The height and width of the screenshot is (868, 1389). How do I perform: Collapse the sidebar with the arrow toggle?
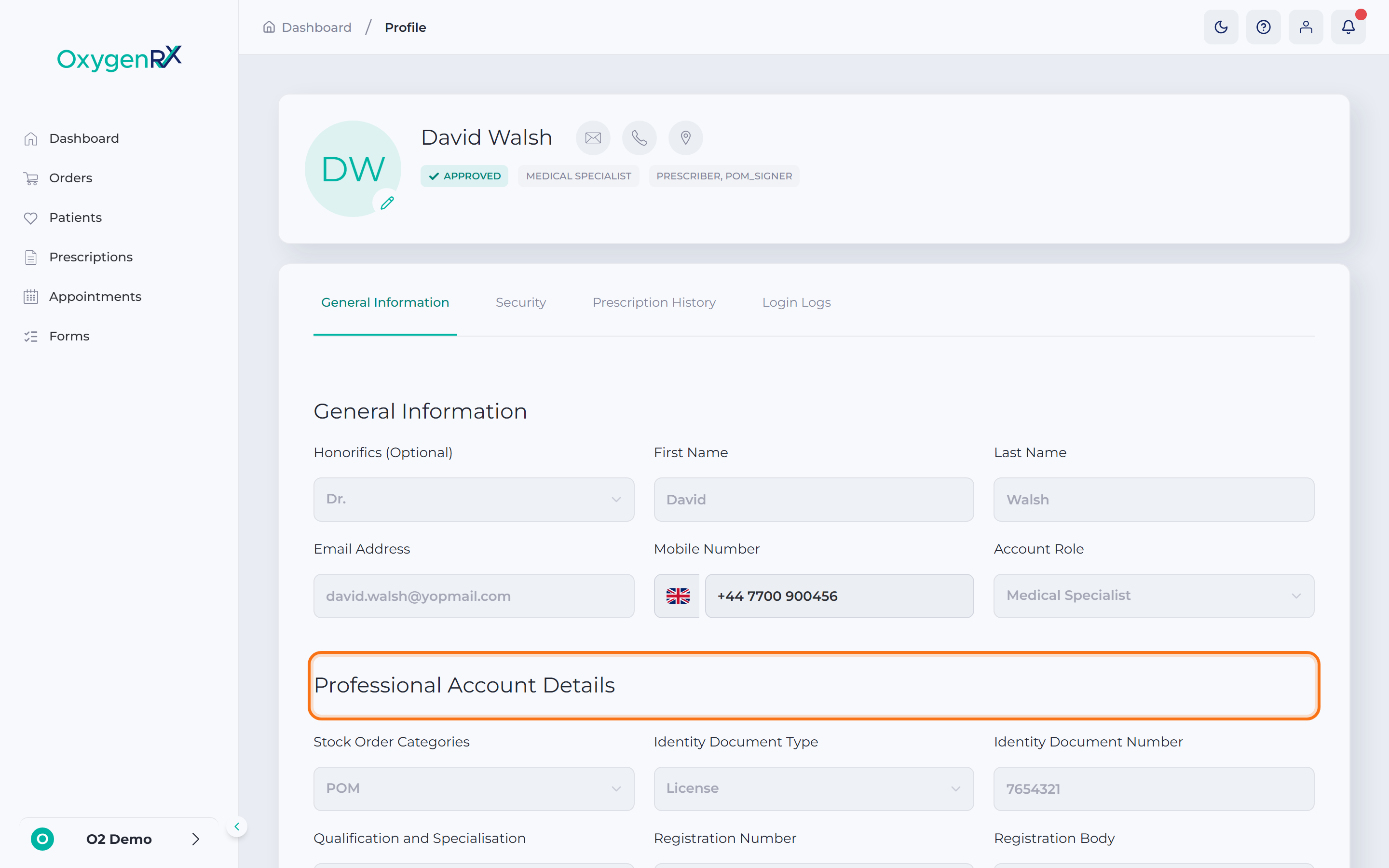(236, 827)
